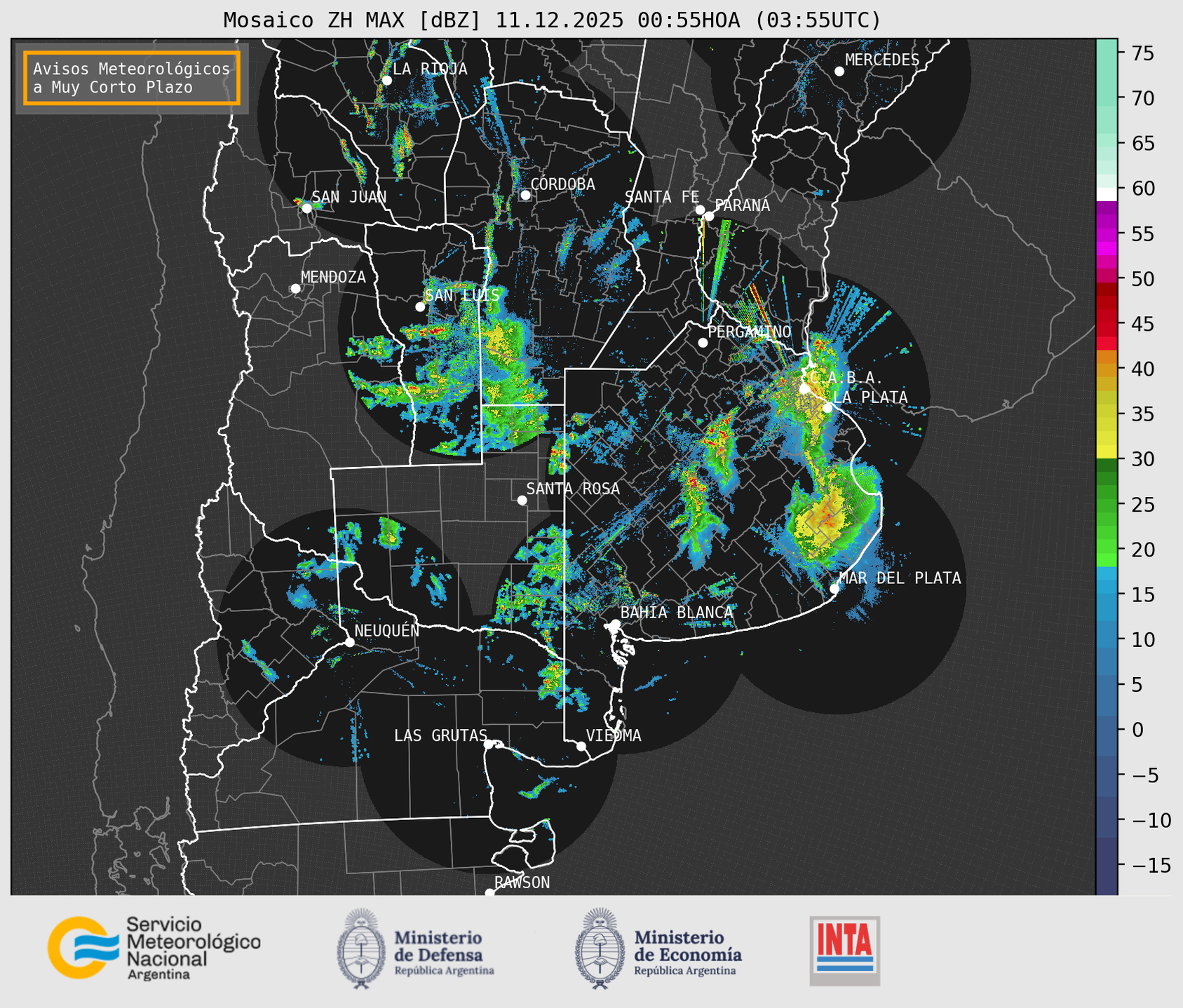Click the MAR DEL PLATA label text
Viewport: 1183px width, 1008px height.
point(900,578)
